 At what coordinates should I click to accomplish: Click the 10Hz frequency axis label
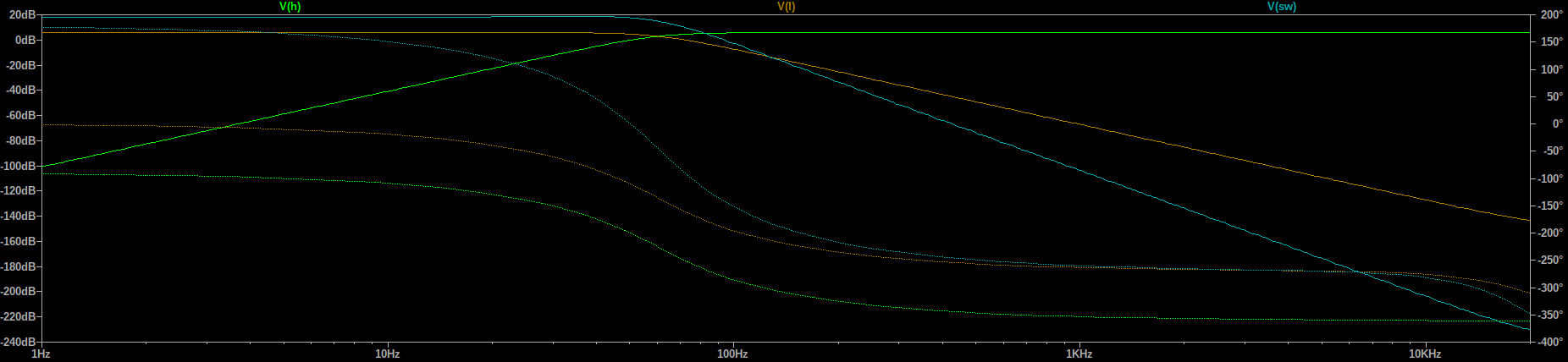[x=387, y=354]
